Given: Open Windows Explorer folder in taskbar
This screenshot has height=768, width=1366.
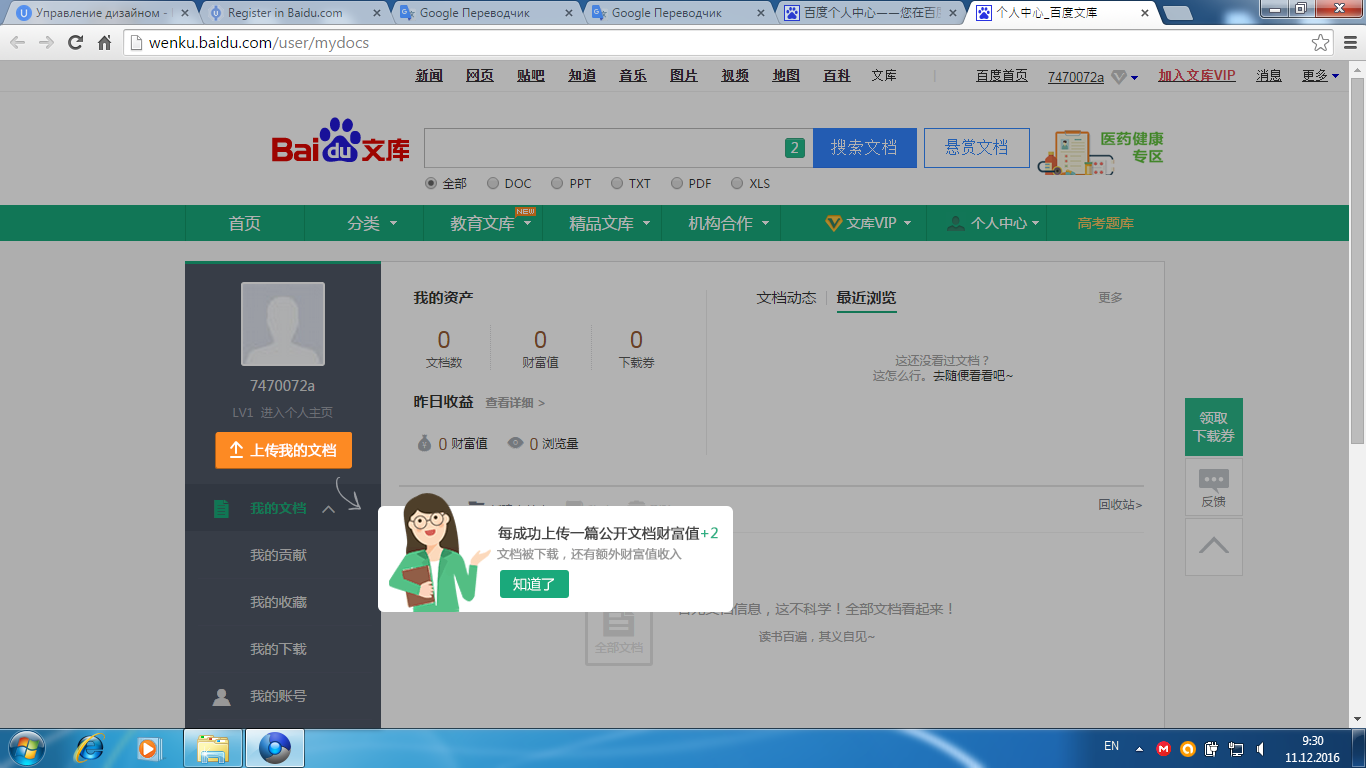Looking at the screenshot, I should tap(212, 748).
